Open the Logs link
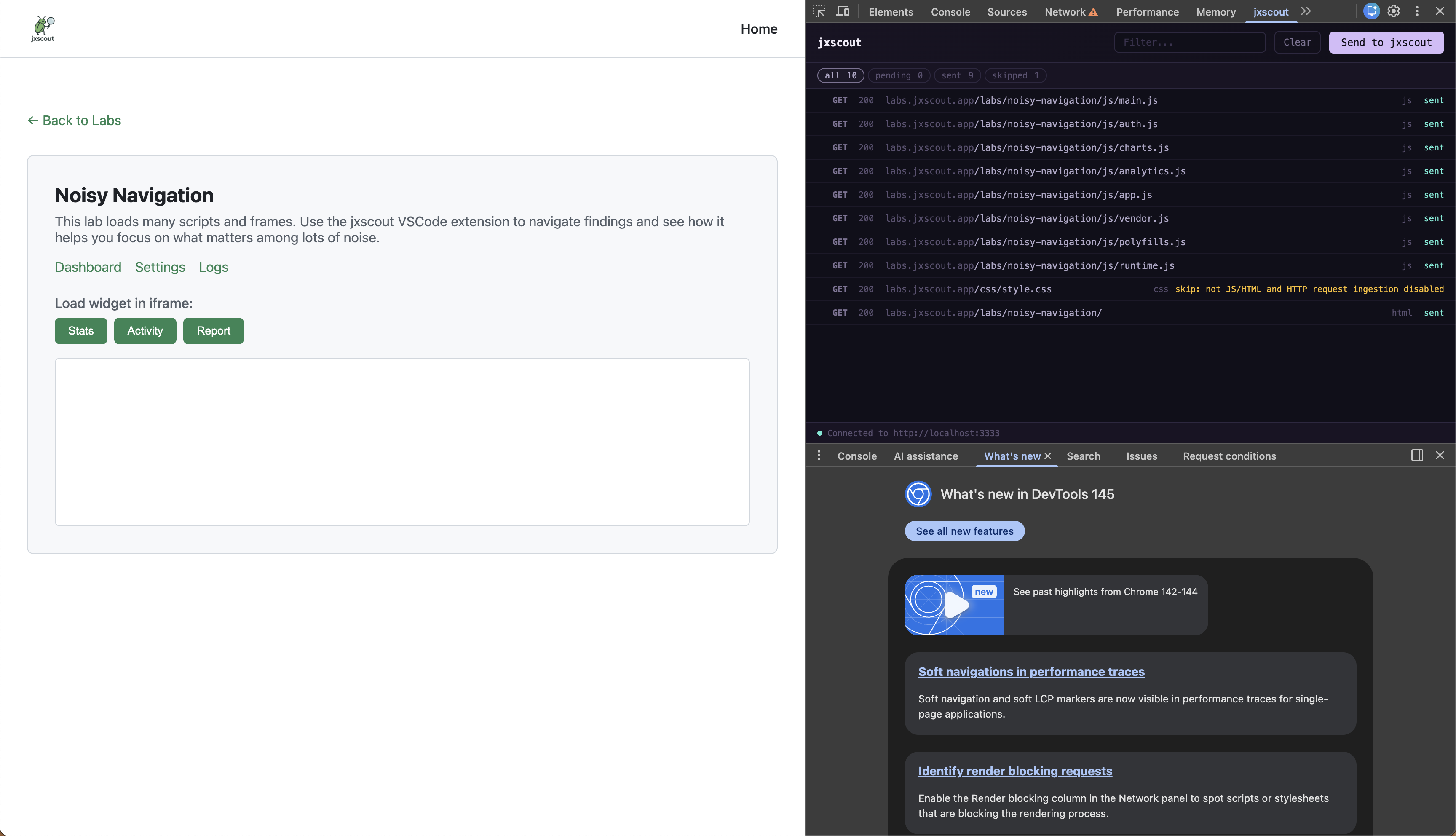Viewport: 1456px width, 836px height. [x=214, y=267]
